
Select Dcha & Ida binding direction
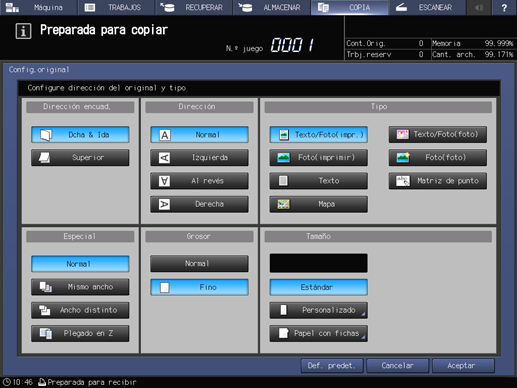[80, 135]
